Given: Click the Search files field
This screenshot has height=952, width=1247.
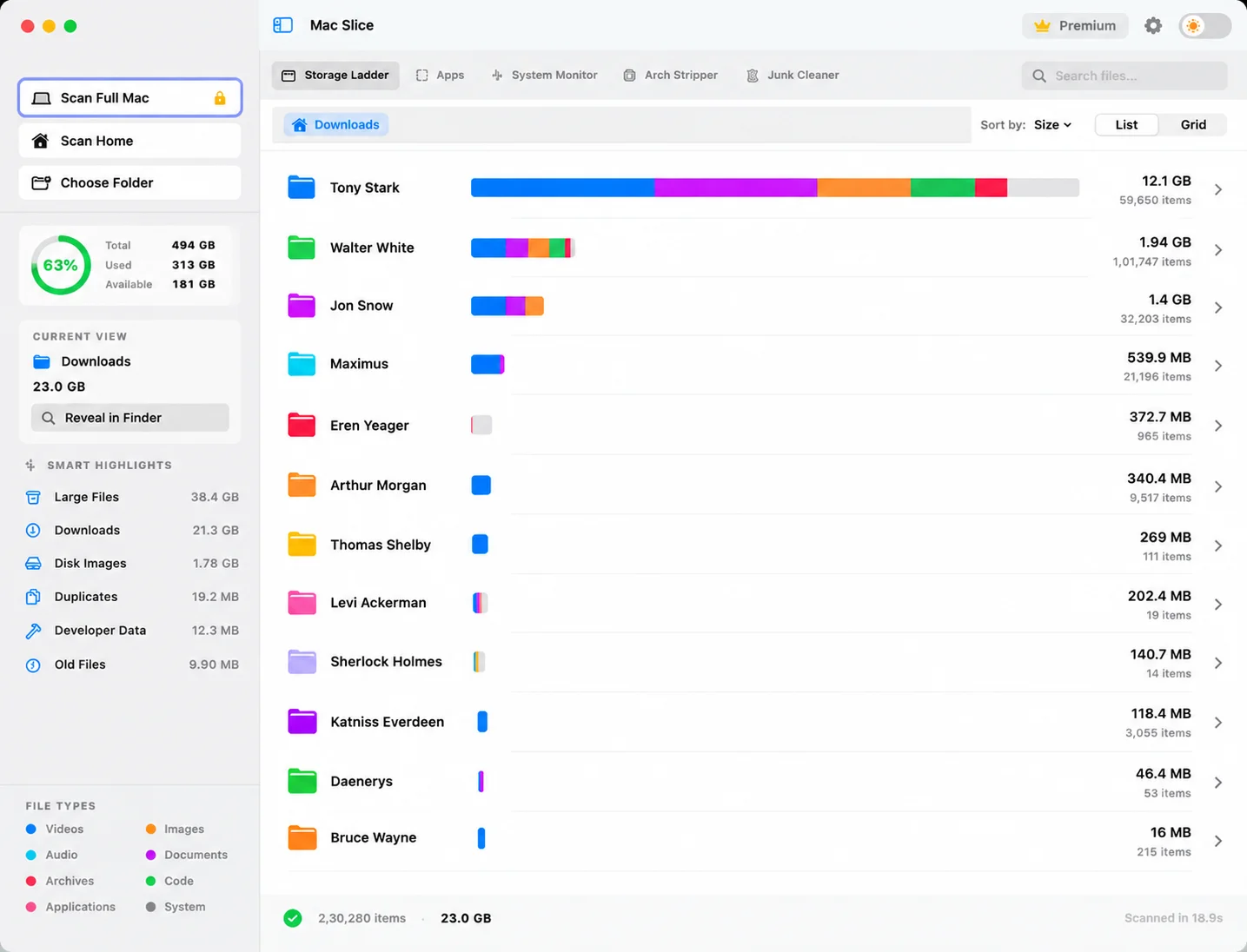Looking at the screenshot, I should (1124, 76).
